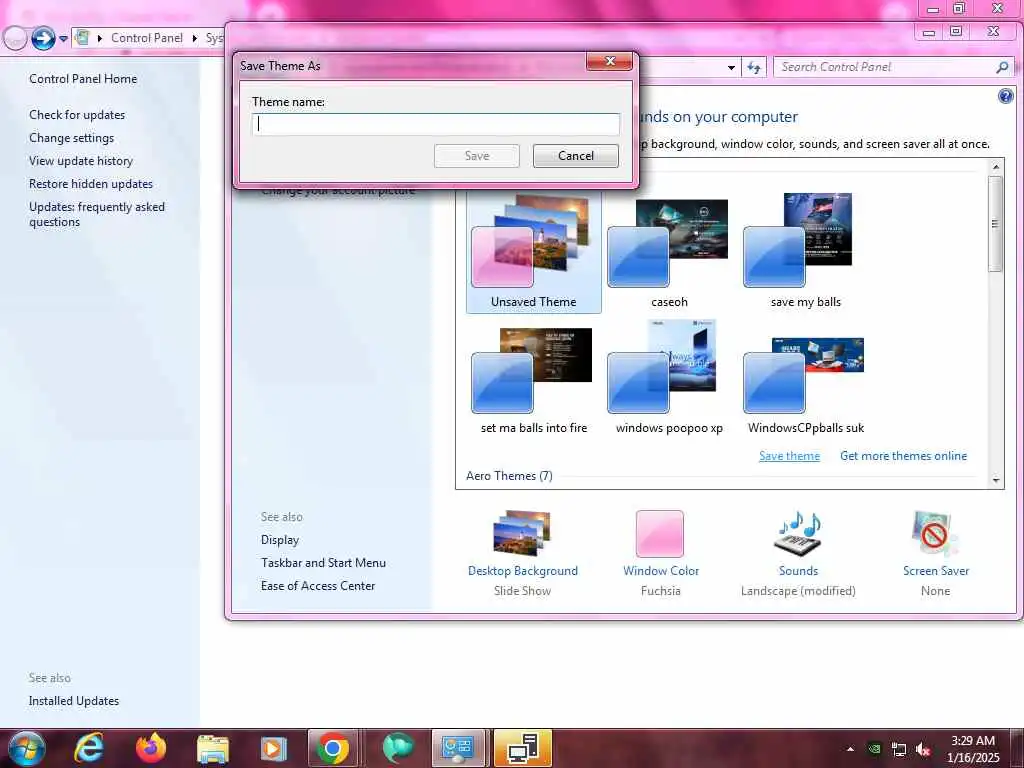The width and height of the screenshot is (1024, 768).
Task: Open Updates: frequently asked questions
Action: [x=97, y=214]
